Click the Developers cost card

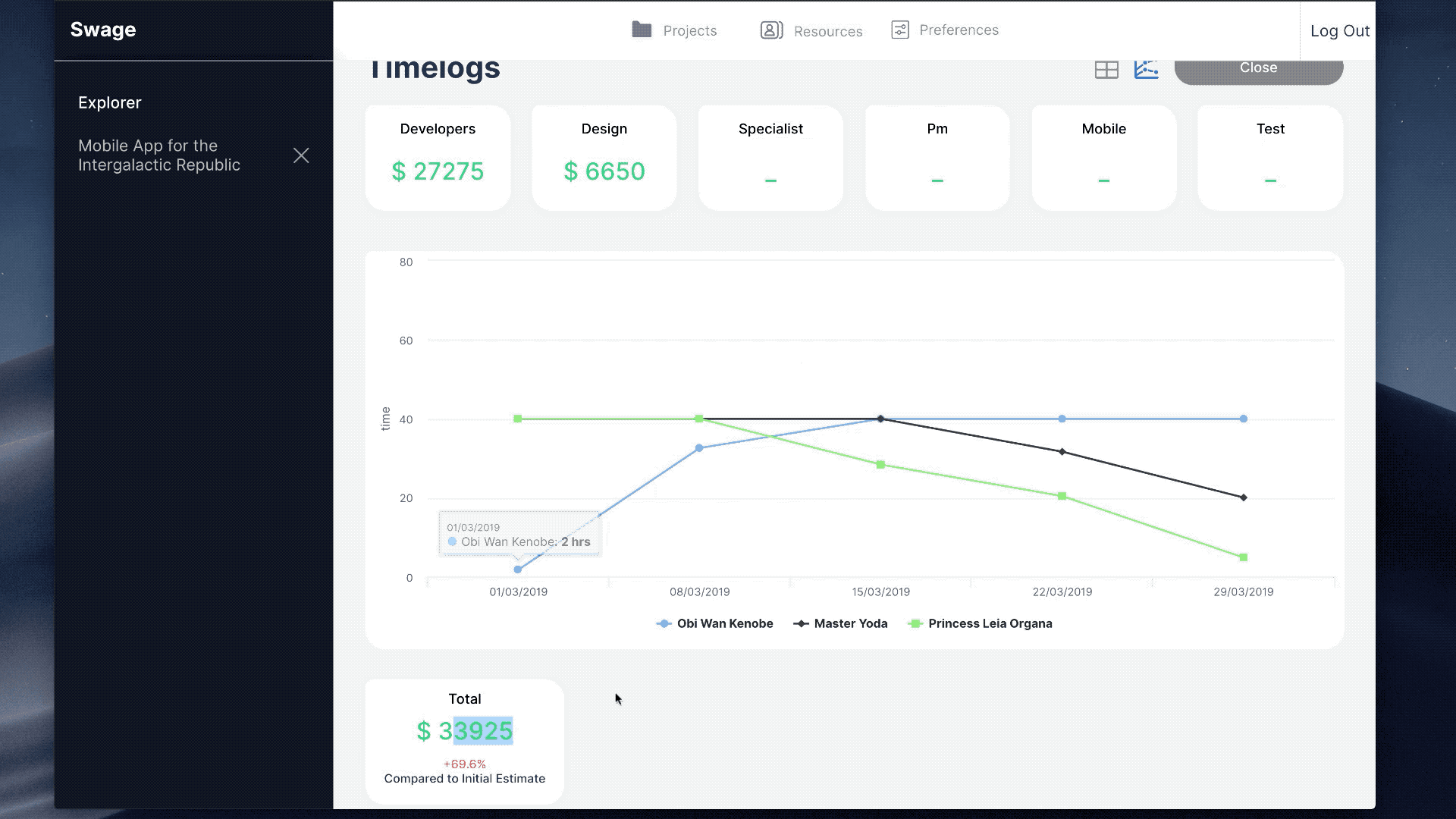(x=438, y=158)
